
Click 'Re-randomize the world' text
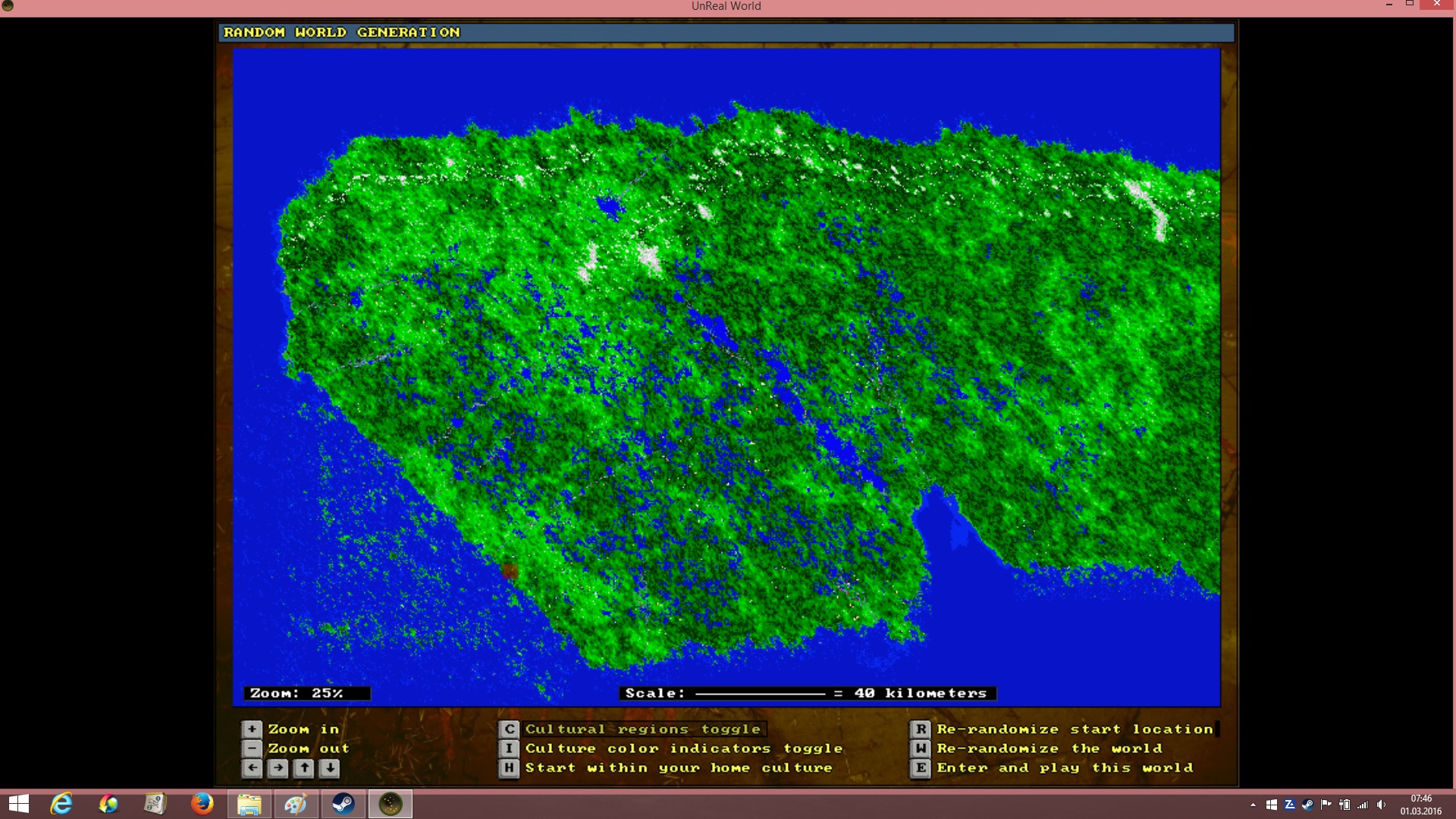click(1050, 748)
